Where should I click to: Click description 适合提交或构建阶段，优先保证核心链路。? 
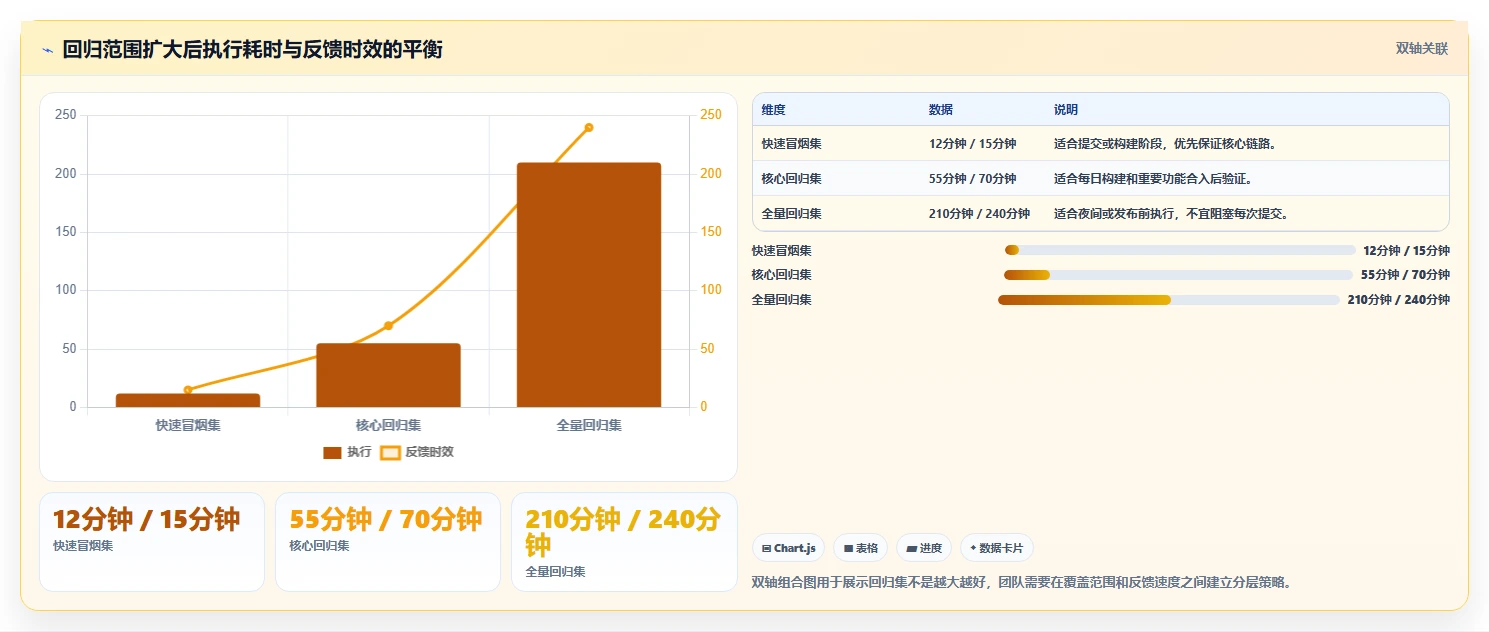[x=1166, y=144]
